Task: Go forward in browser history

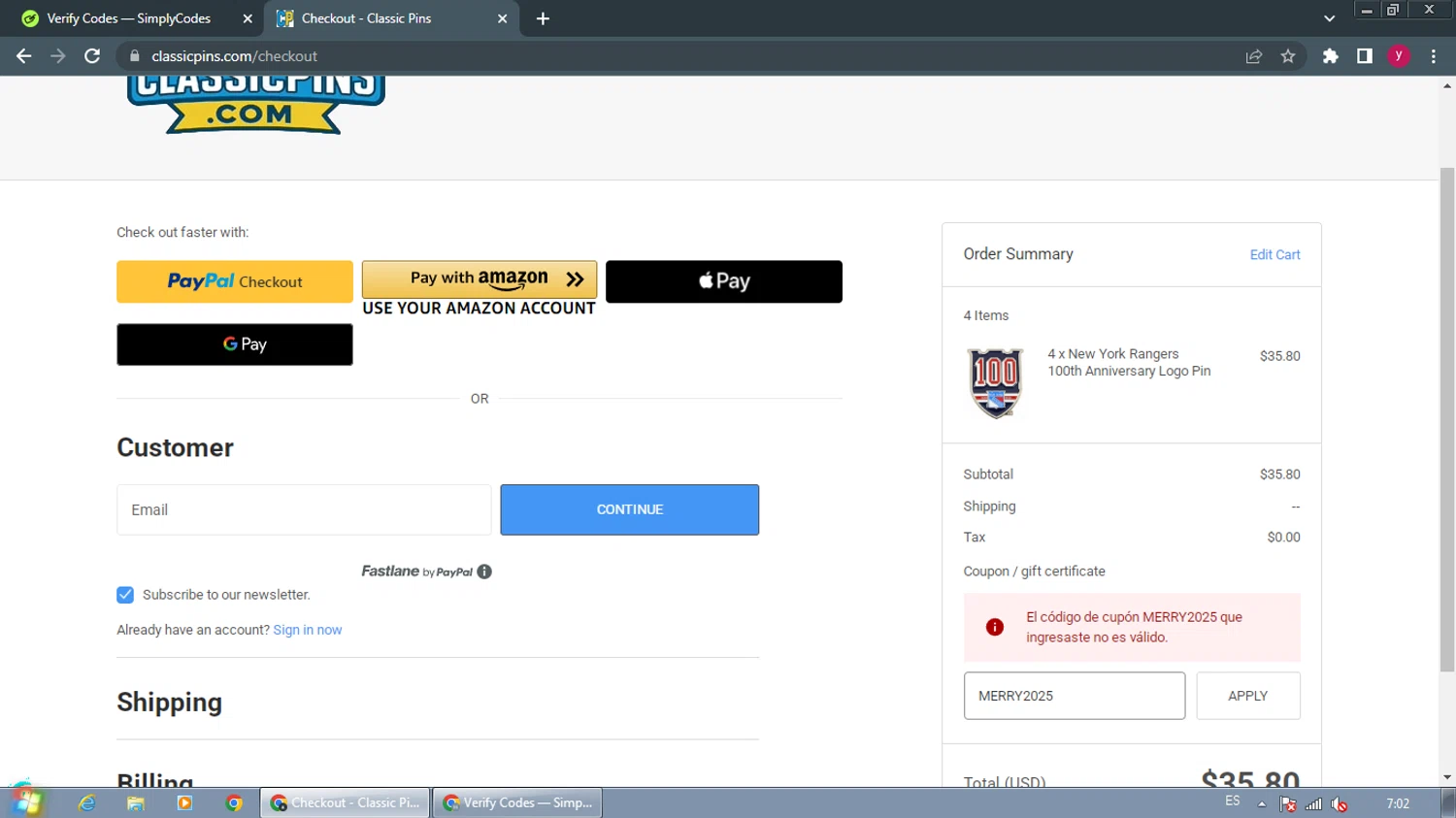Action: coord(58,56)
